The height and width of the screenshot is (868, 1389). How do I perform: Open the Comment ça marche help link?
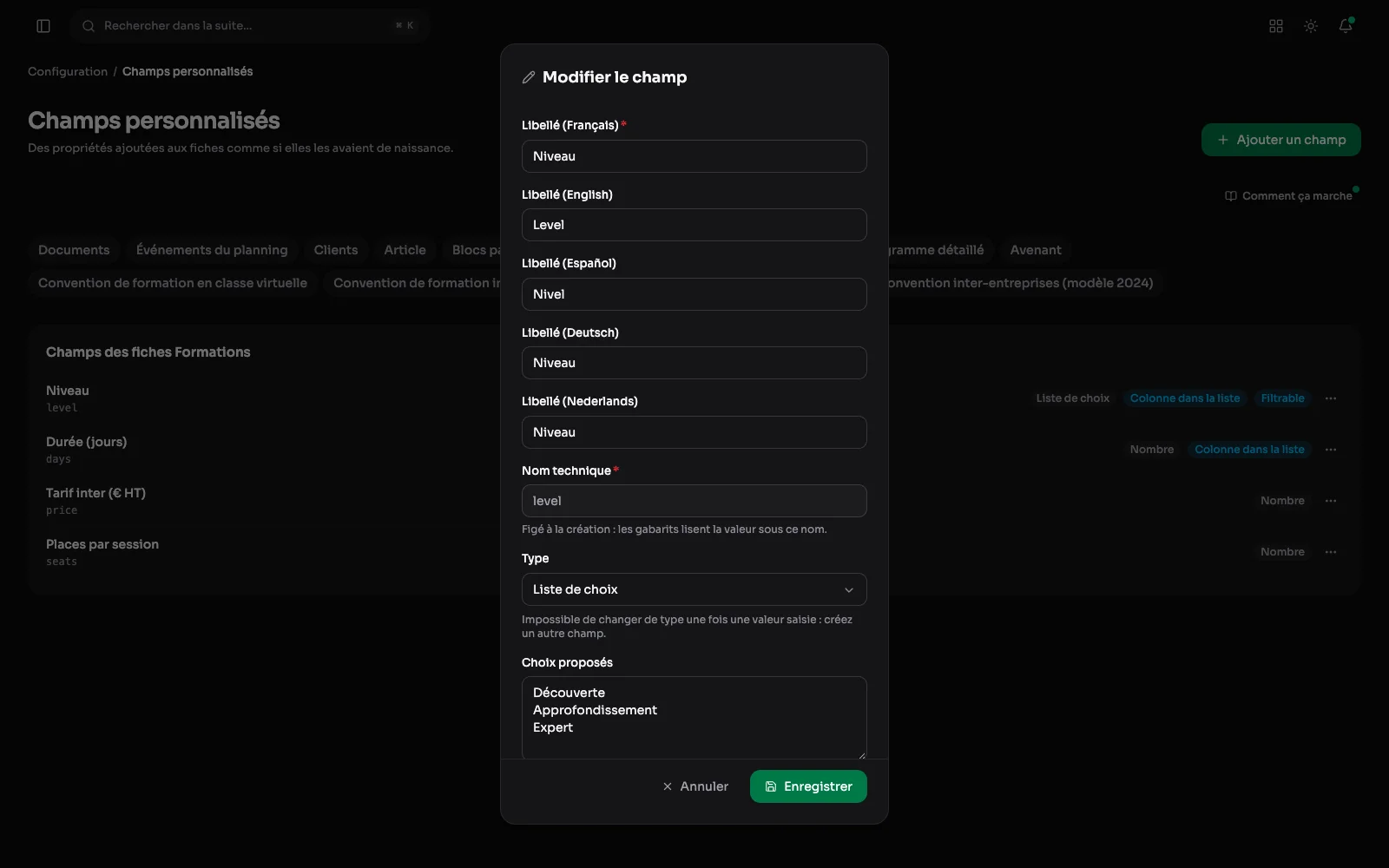tap(1288, 196)
